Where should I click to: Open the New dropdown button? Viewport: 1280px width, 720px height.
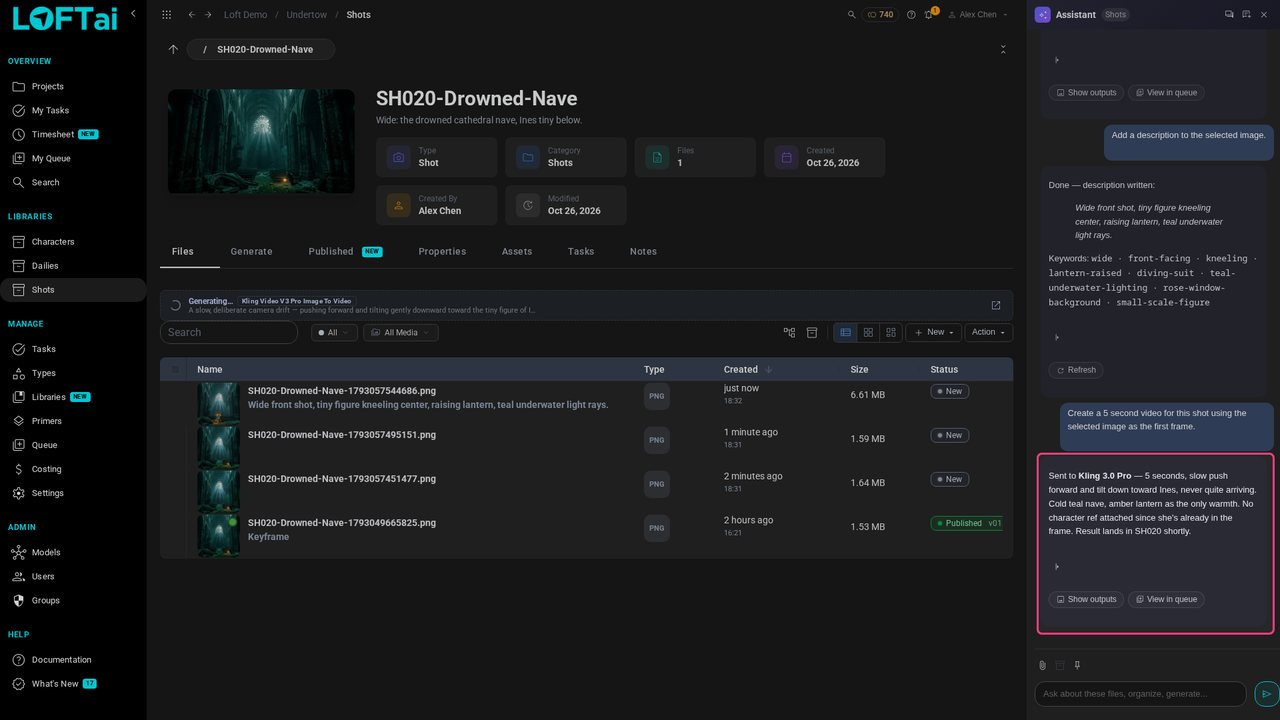(x=934, y=332)
